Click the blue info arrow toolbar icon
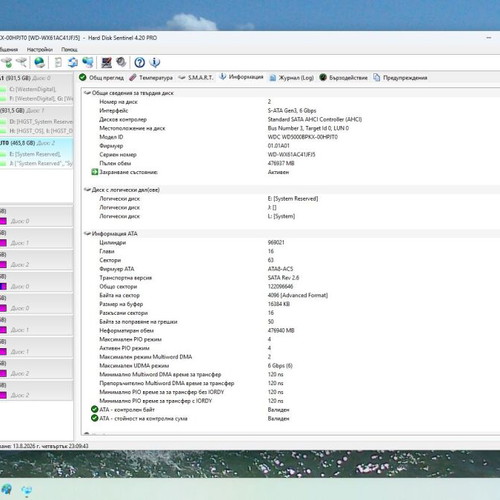The width and height of the screenshot is (500, 500). 155,62
